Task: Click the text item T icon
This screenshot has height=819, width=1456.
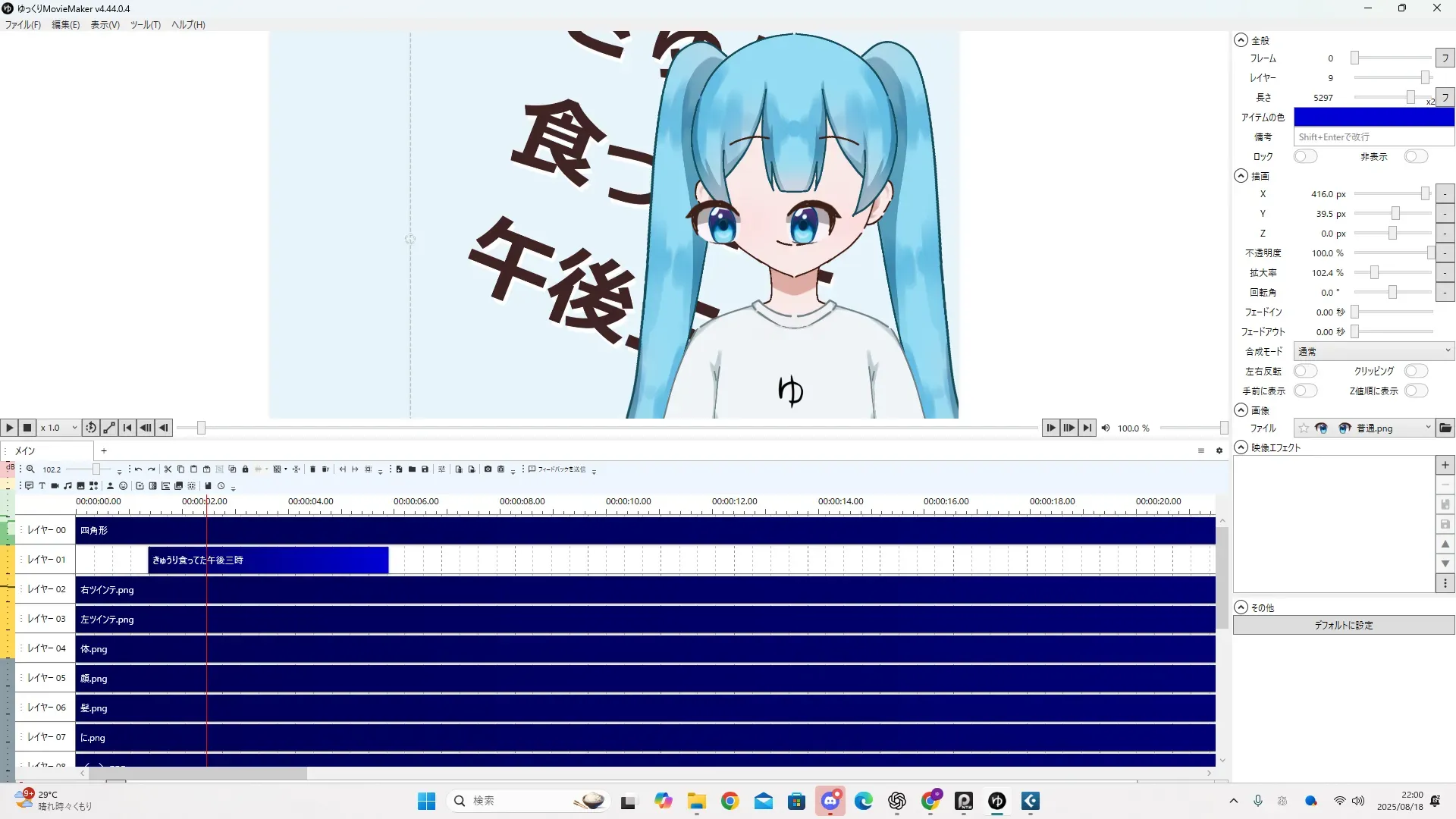Action: (42, 486)
